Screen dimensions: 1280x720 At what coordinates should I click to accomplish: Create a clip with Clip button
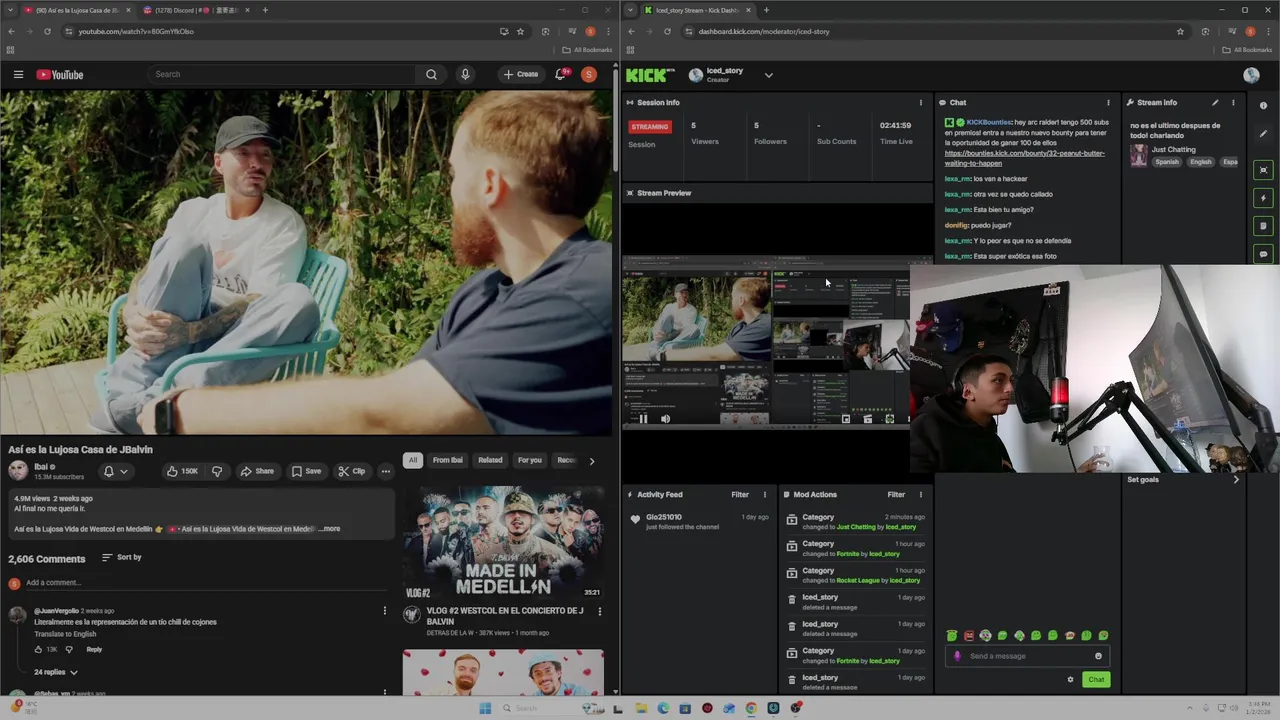click(351, 471)
